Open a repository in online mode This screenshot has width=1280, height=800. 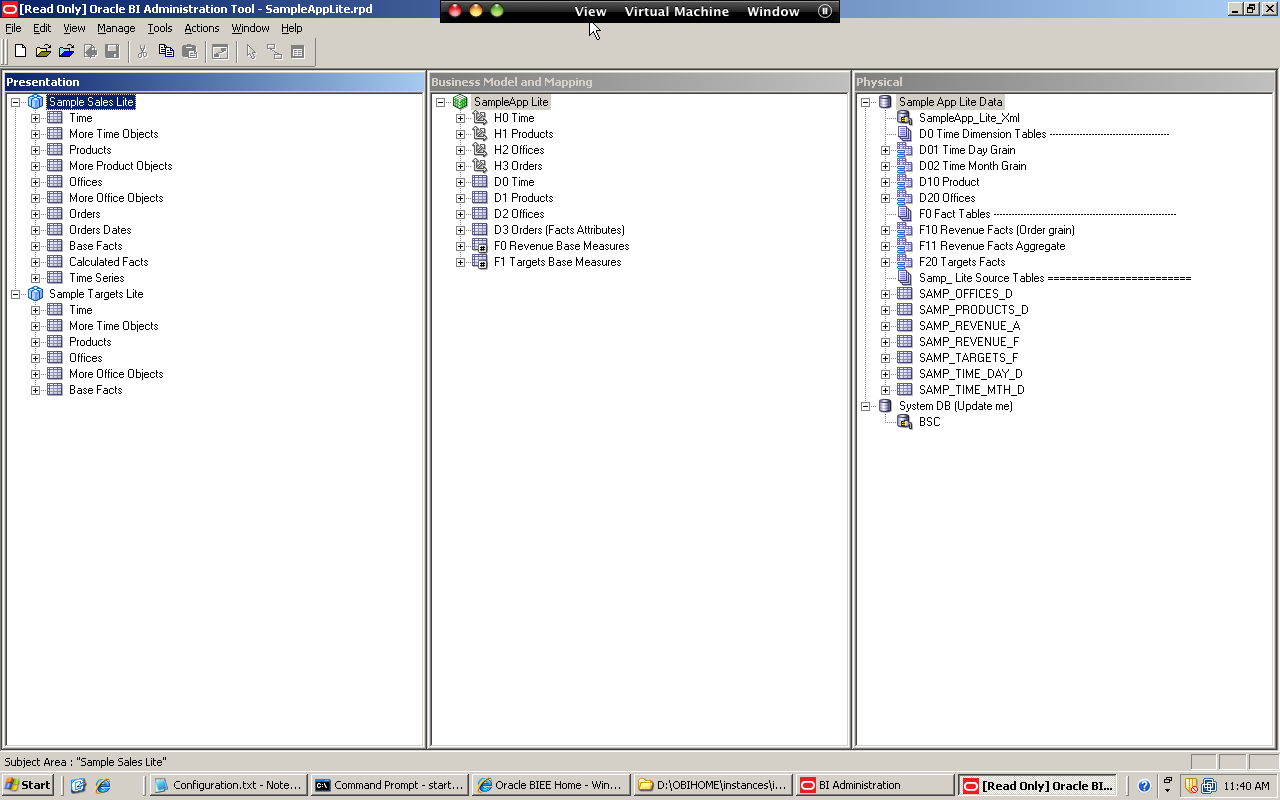click(65, 50)
